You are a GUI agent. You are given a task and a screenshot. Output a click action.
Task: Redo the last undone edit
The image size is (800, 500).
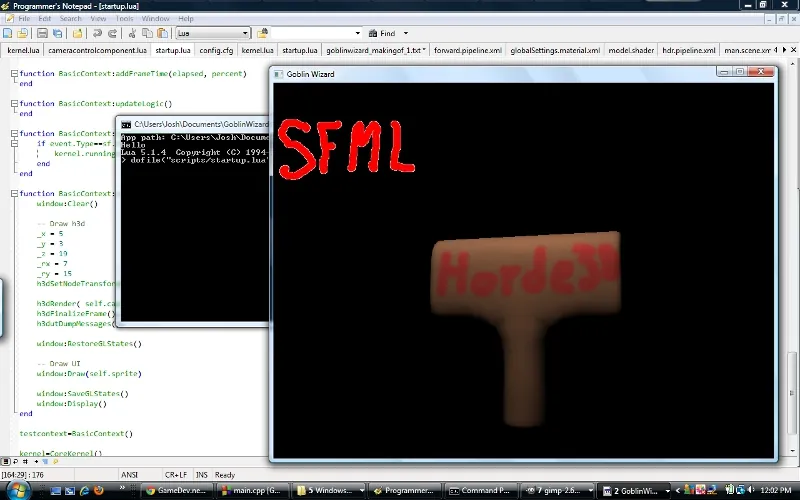pyautogui.click(x=112, y=33)
